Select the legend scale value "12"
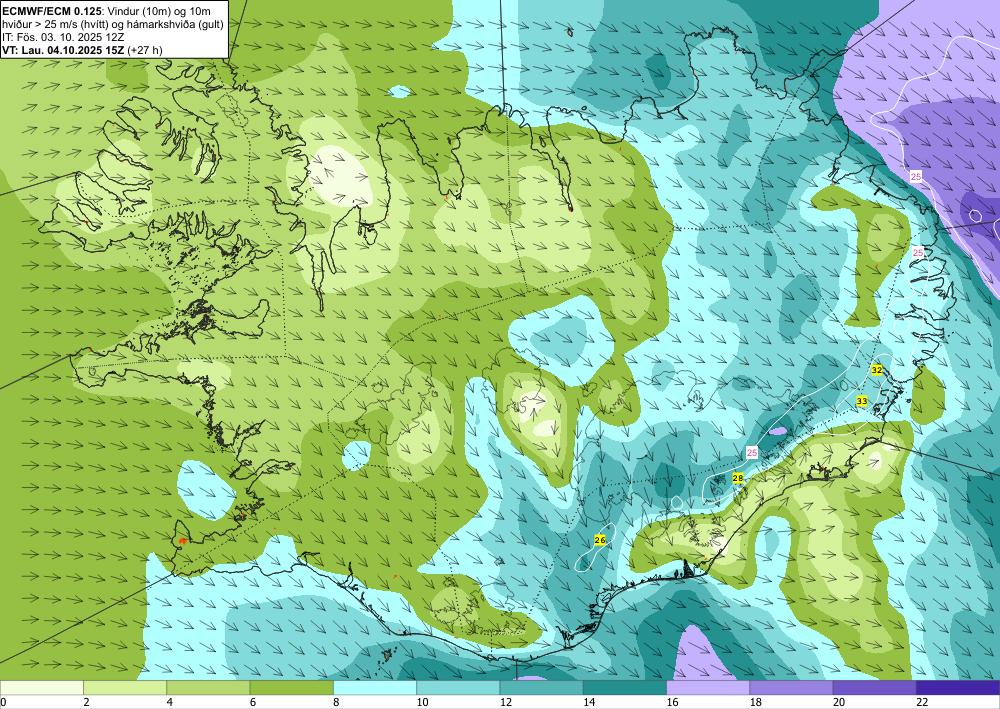 [506, 702]
